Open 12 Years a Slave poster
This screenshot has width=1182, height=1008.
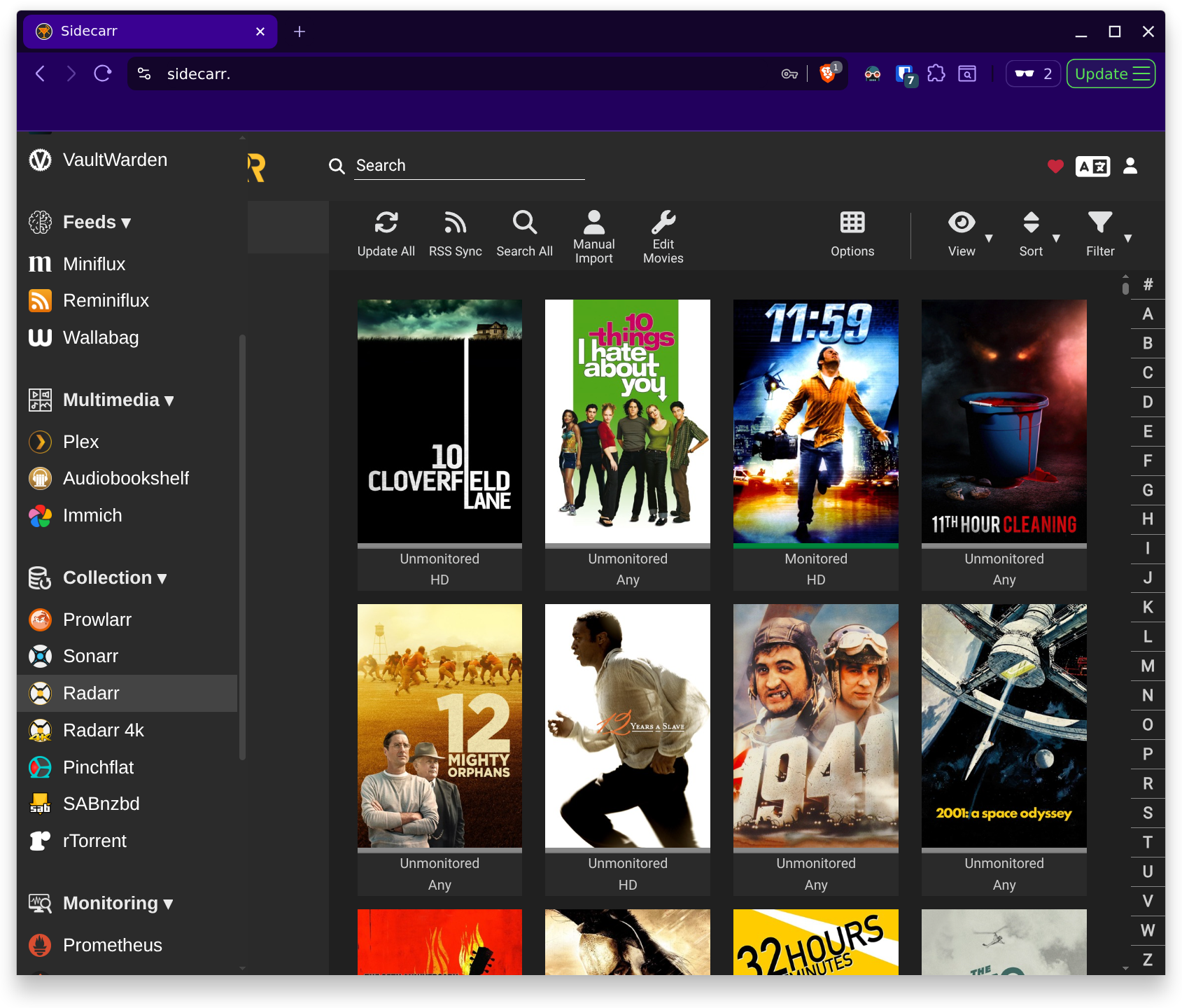pos(628,726)
